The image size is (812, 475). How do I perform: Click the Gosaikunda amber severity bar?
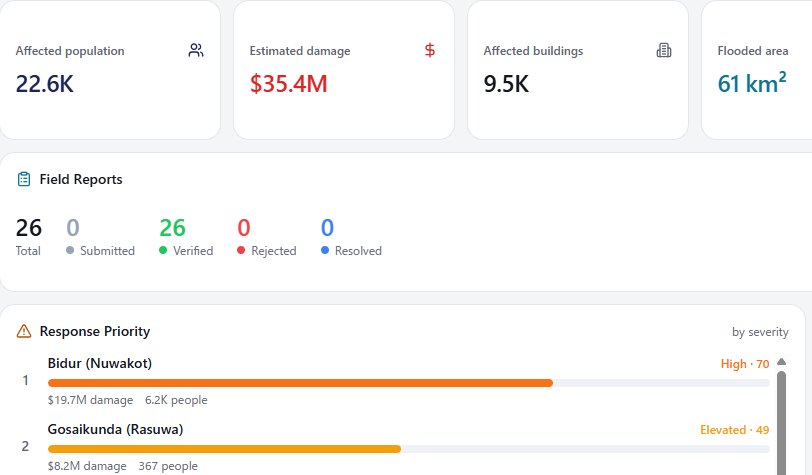[224, 449]
